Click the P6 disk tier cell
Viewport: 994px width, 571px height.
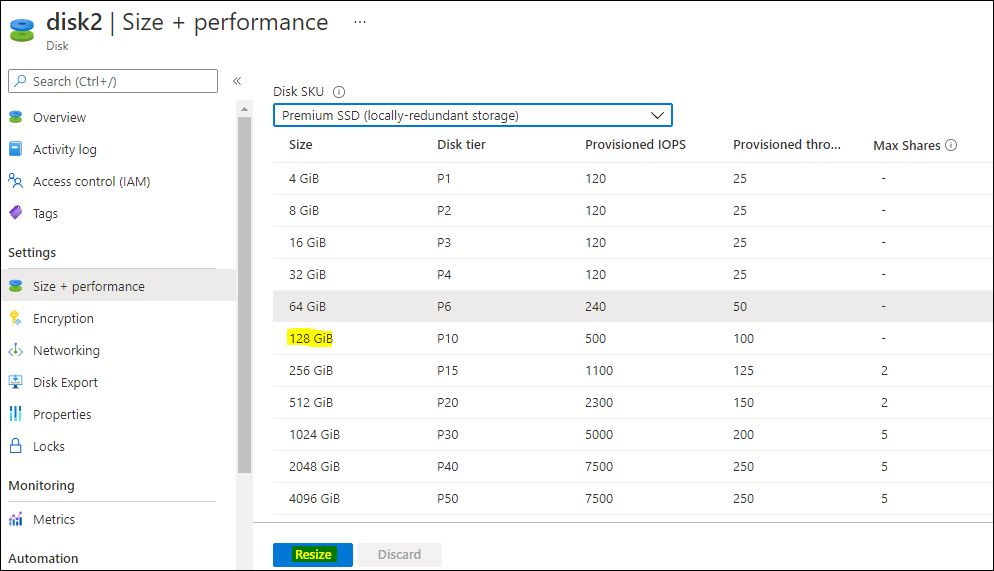444,307
